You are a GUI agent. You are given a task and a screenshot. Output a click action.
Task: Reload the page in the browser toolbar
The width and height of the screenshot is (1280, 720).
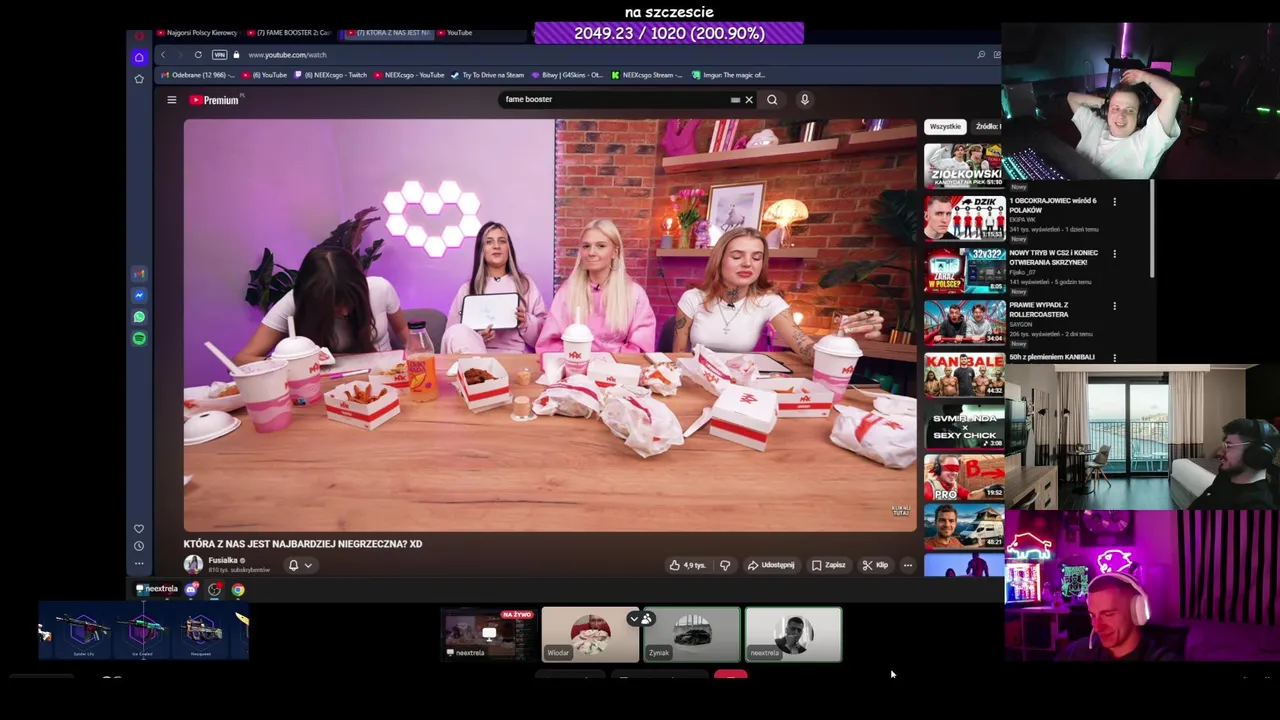pyautogui.click(x=198, y=55)
